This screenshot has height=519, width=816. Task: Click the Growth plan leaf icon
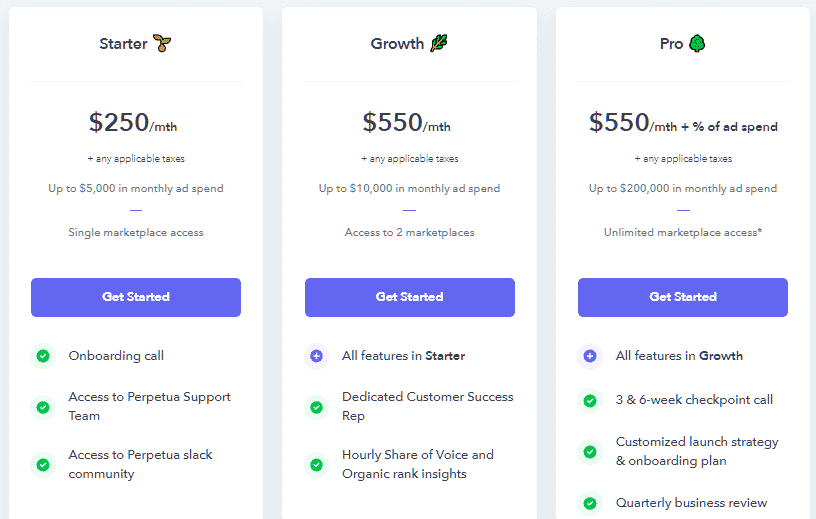[x=439, y=43]
